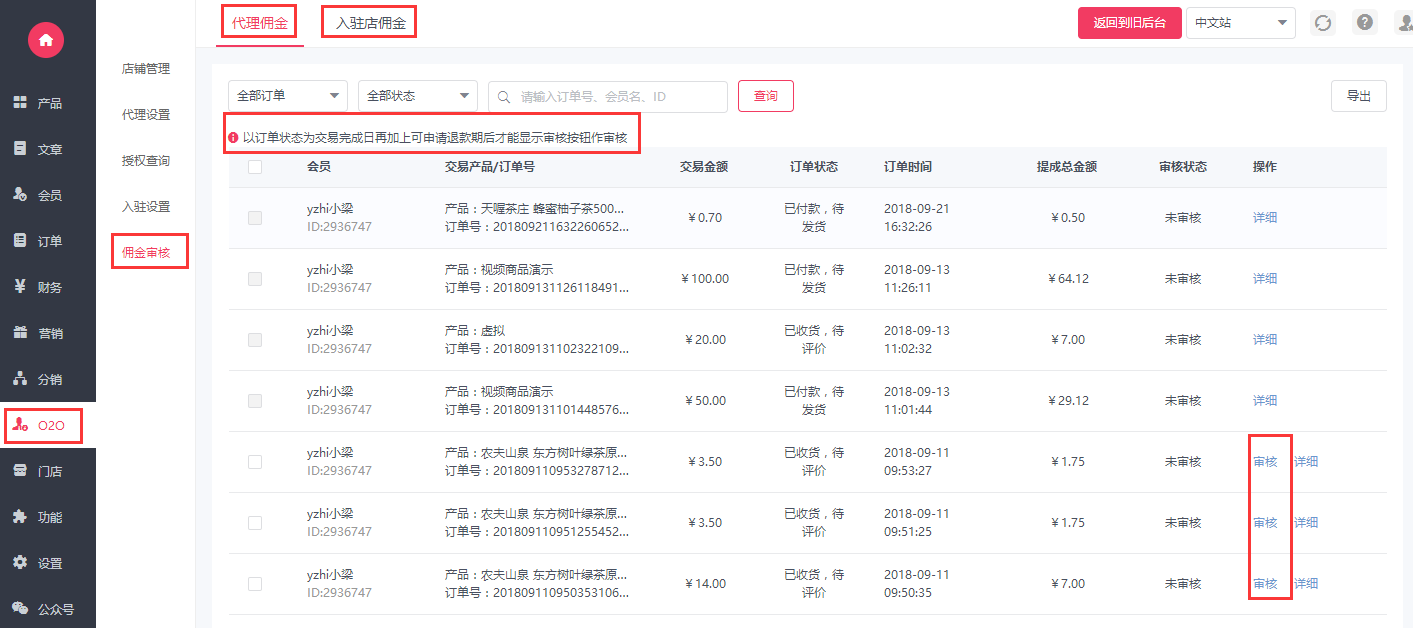Focus the order number search field
This screenshot has width=1413, height=628.
pyautogui.click(x=618, y=97)
